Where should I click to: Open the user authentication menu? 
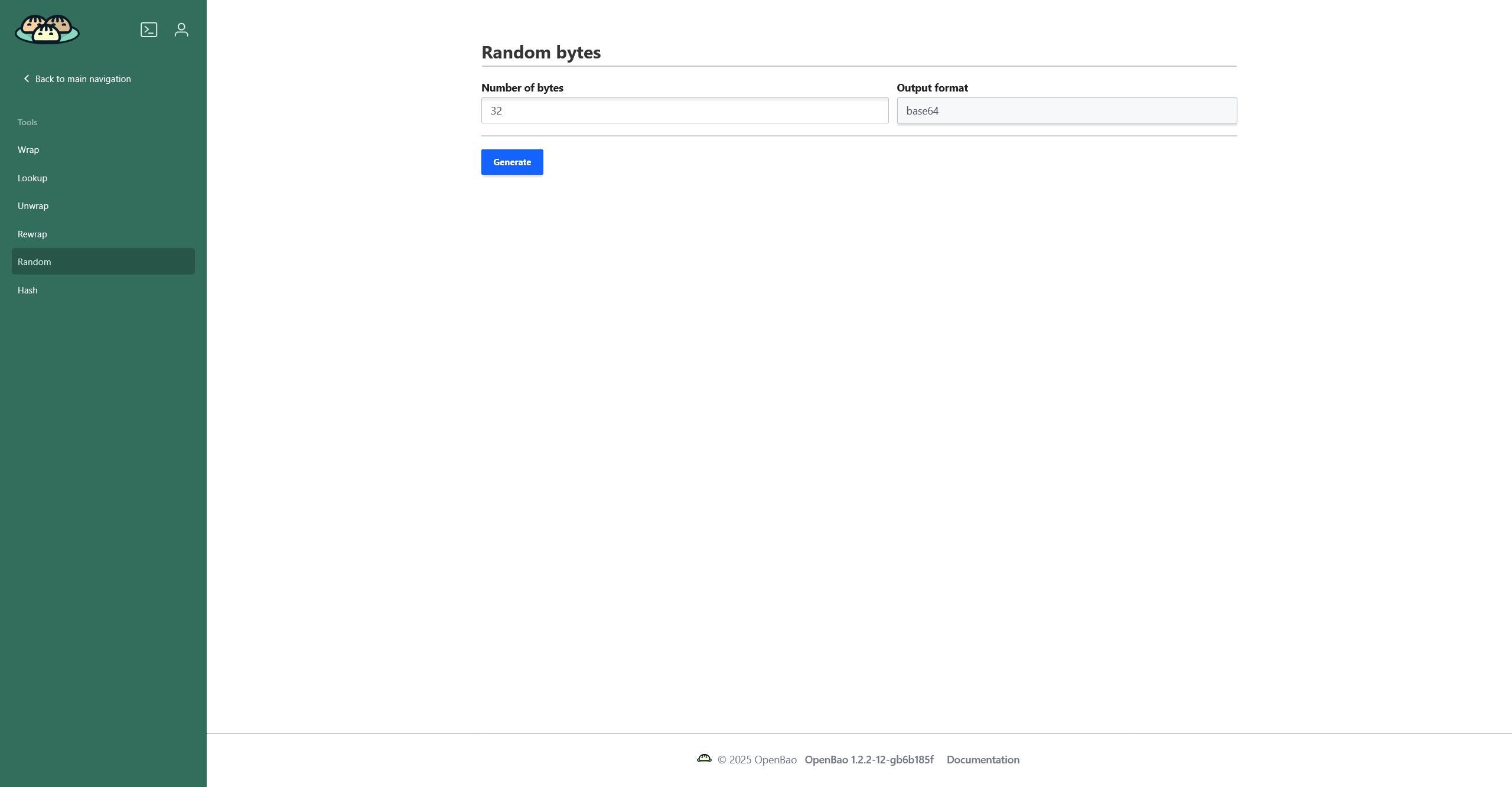tap(181, 29)
